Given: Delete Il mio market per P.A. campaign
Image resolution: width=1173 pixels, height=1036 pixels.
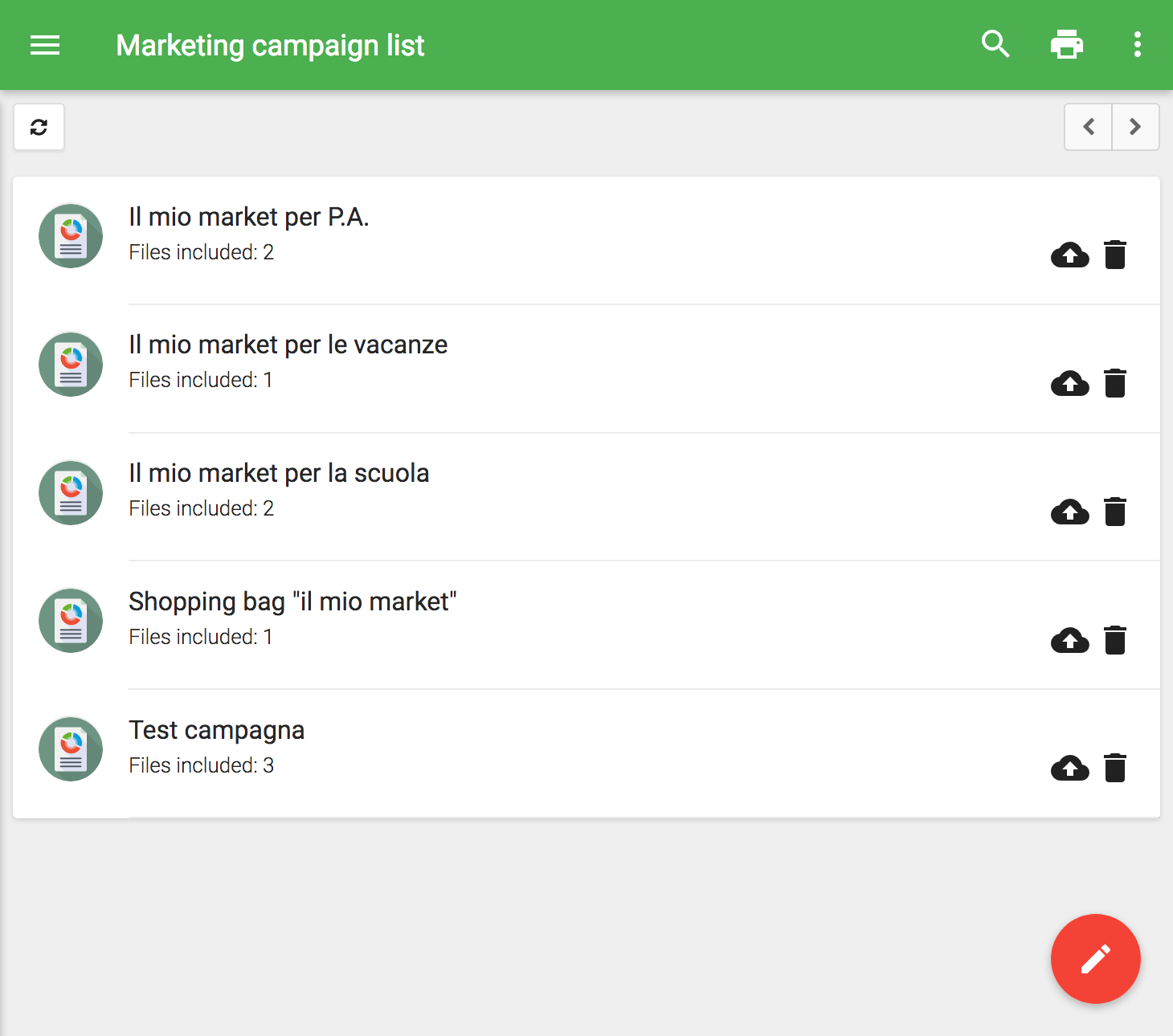Looking at the screenshot, I should [1115, 255].
